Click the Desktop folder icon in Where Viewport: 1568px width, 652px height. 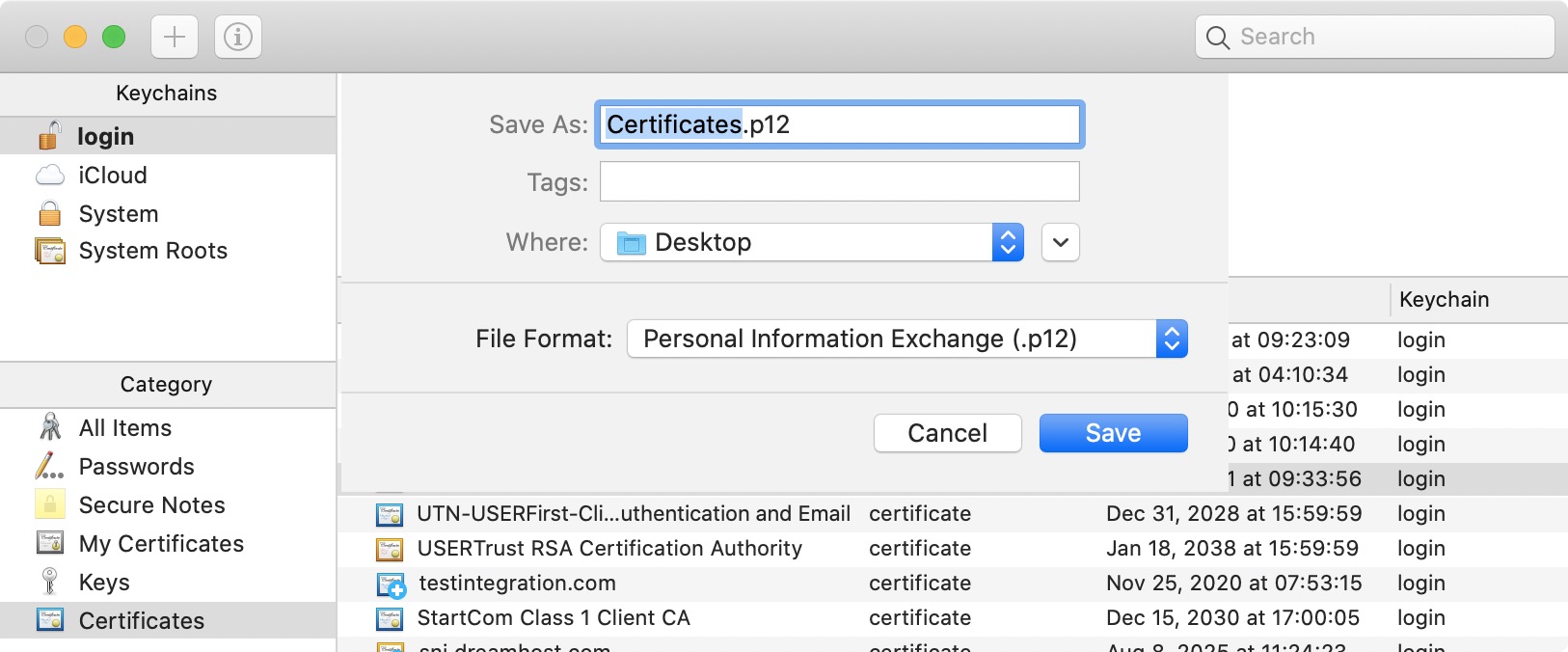632,243
